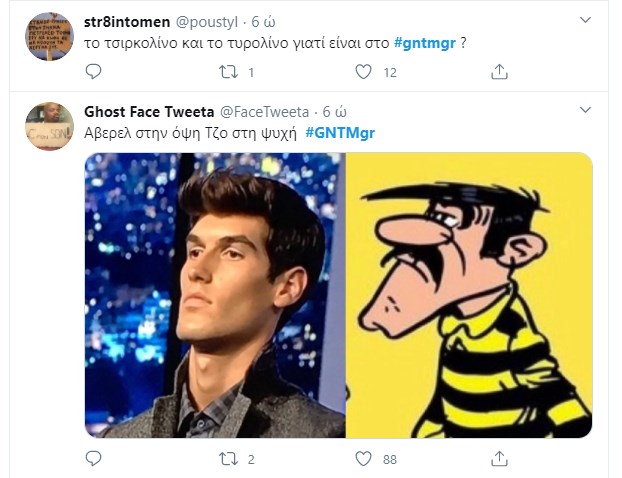Like Ghost Face Tweeta's tweet
Image resolution: width=622 pixels, height=478 pixels.
[x=364, y=459]
